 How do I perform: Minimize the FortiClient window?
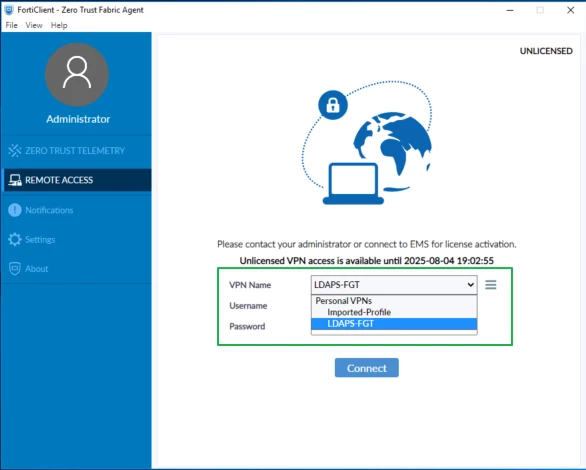(510, 10)
